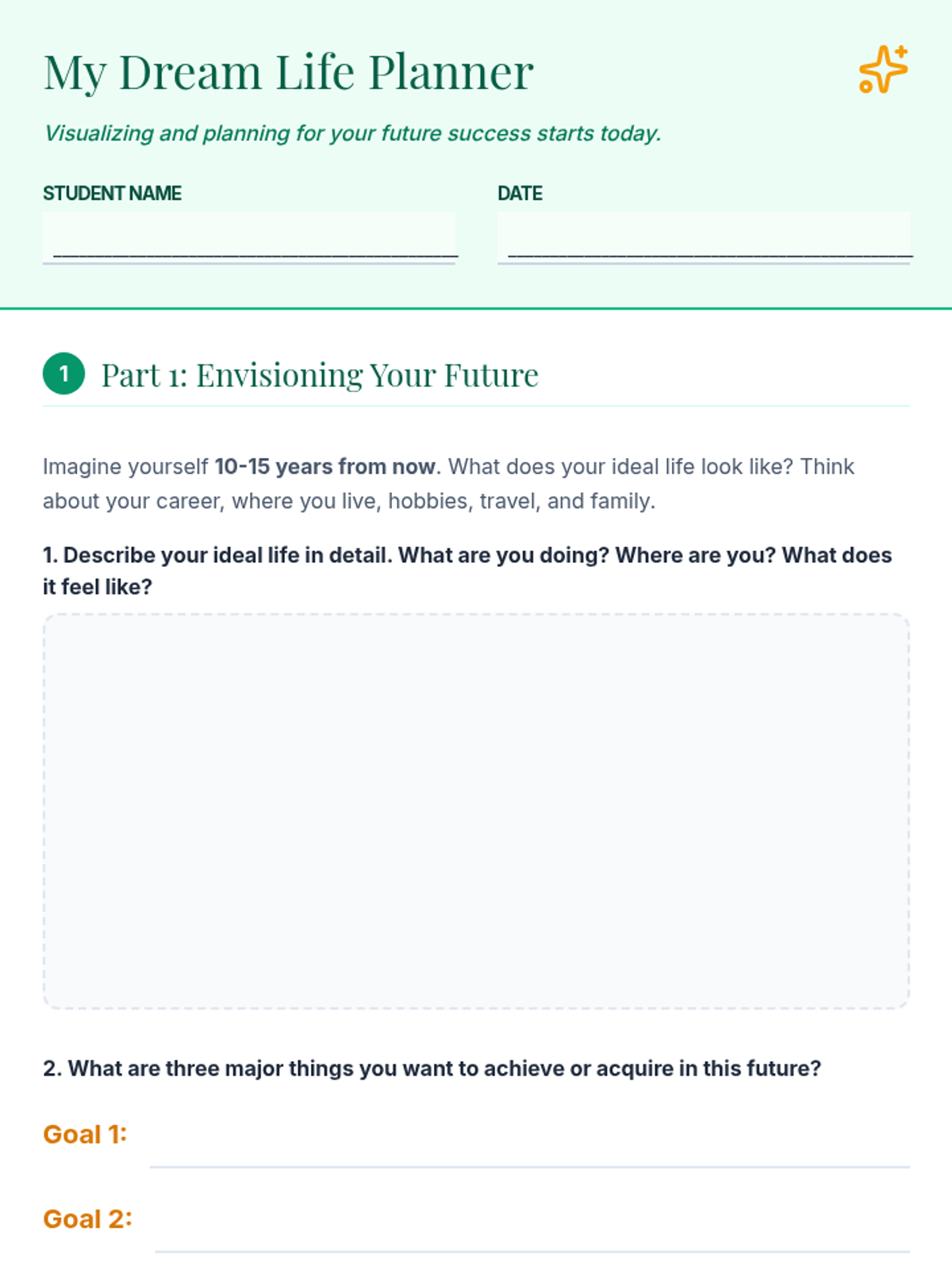
Task: Click the words hobbies, travel, and family
Action: click(x=521, y=501)
